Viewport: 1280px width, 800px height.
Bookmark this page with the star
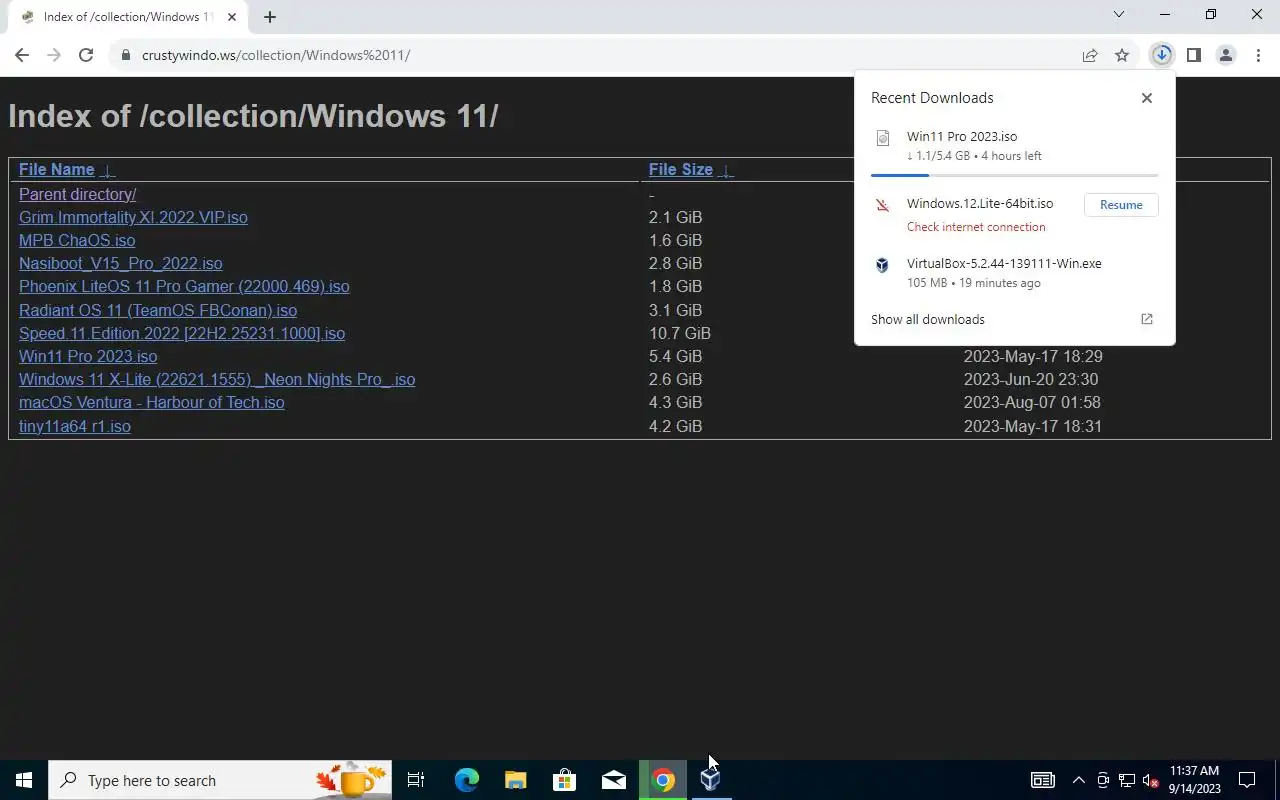[1122, 55]
